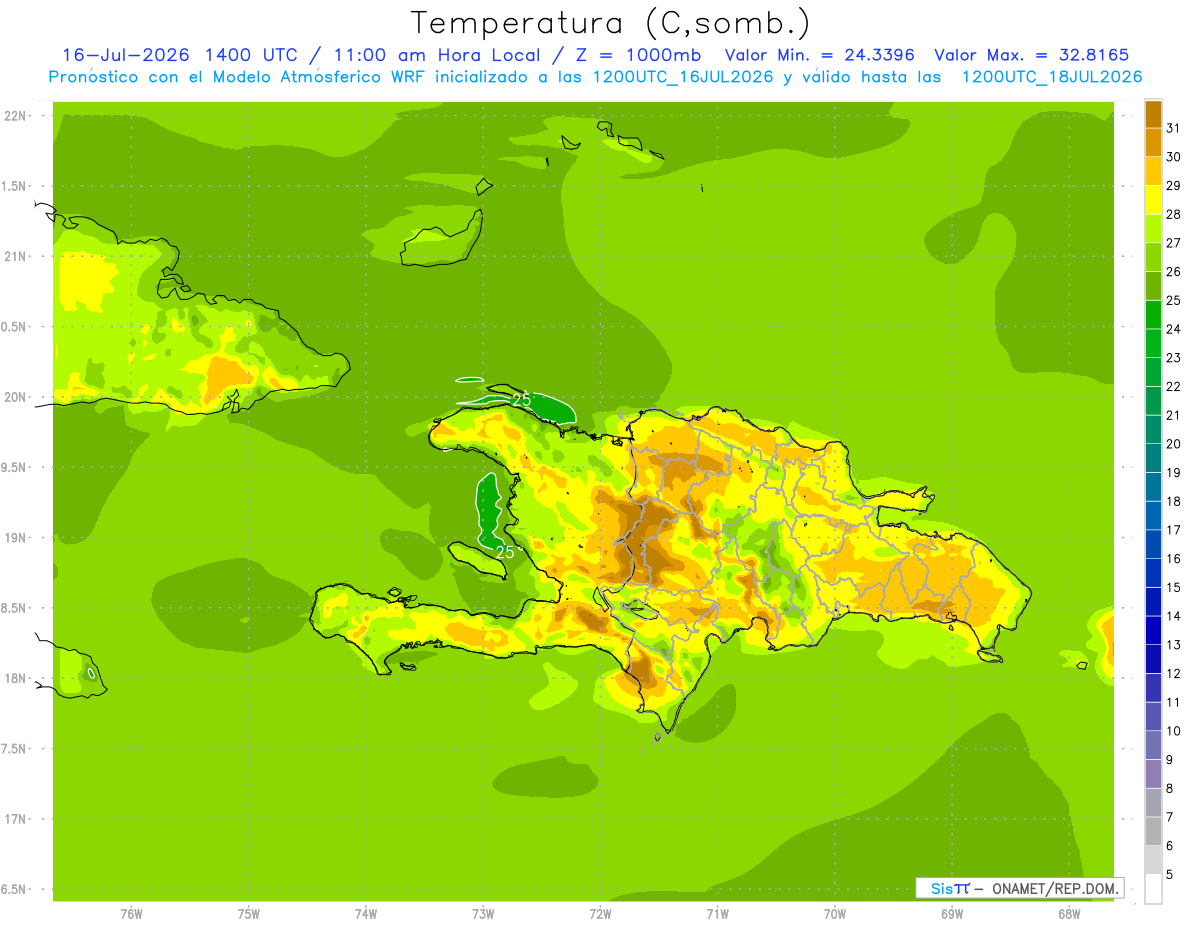This screenshot has height=927, width=1200.
Task: Select the colorbar swatch between 13 and 14
Action: (x=1153, y=630)
